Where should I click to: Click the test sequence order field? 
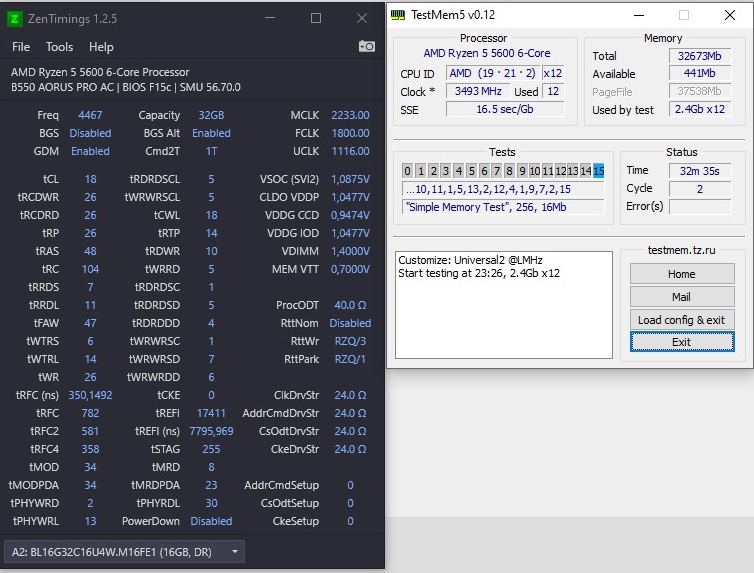[503, 189]
